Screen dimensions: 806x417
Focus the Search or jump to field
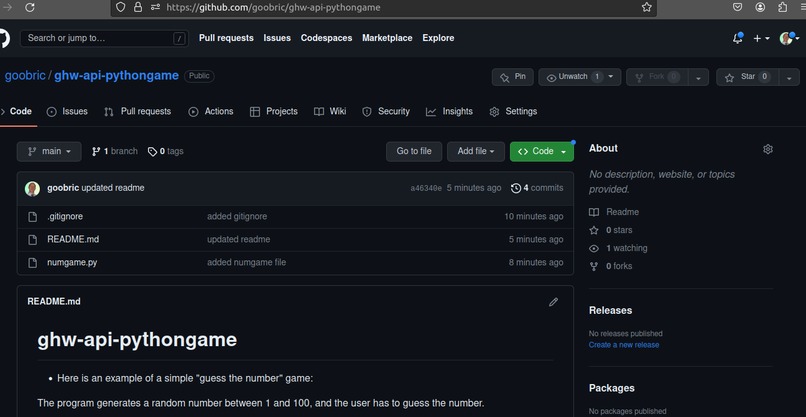[104, 38]
